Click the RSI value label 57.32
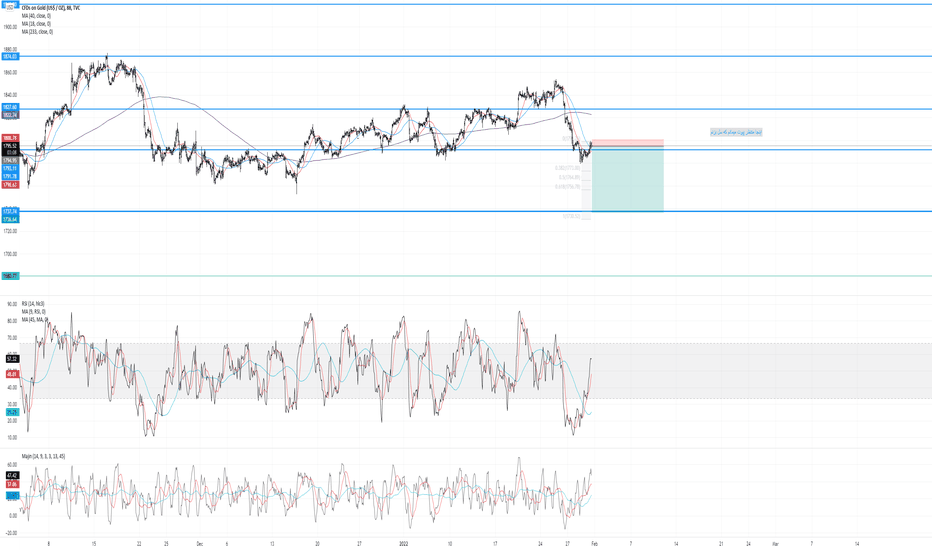 pos(12,359)
